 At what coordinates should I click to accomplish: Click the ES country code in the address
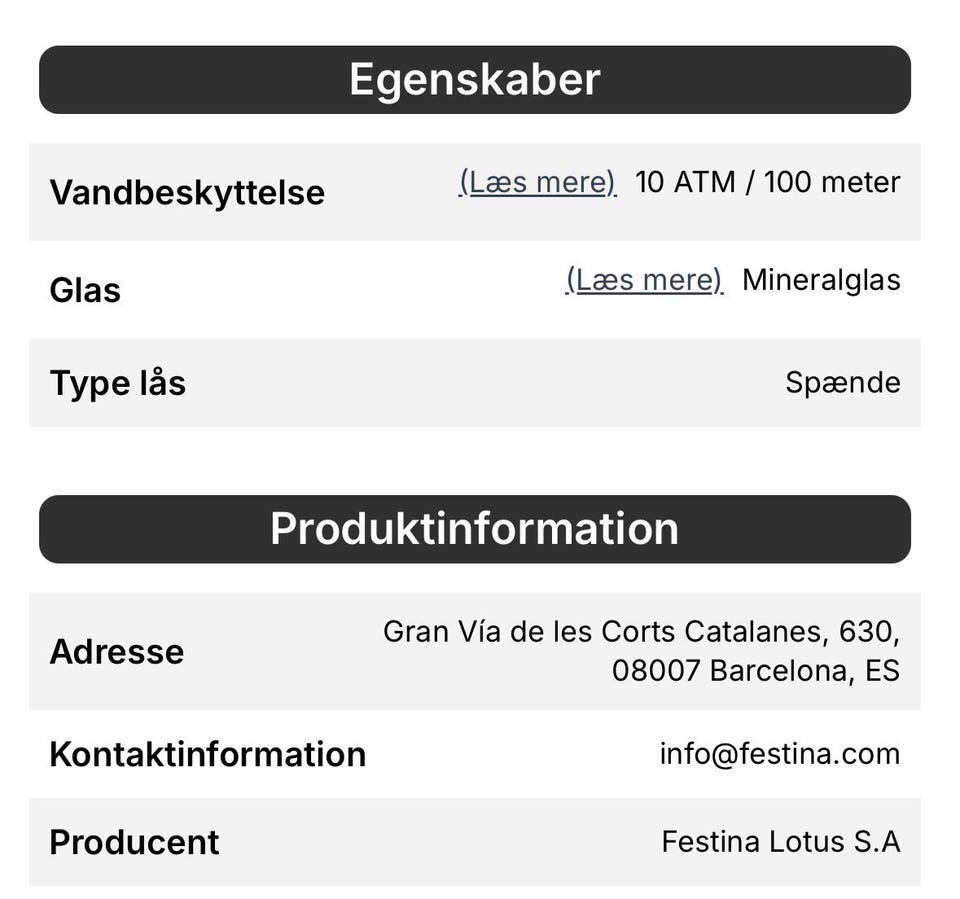pyautogui.click(x=883, y=671)
